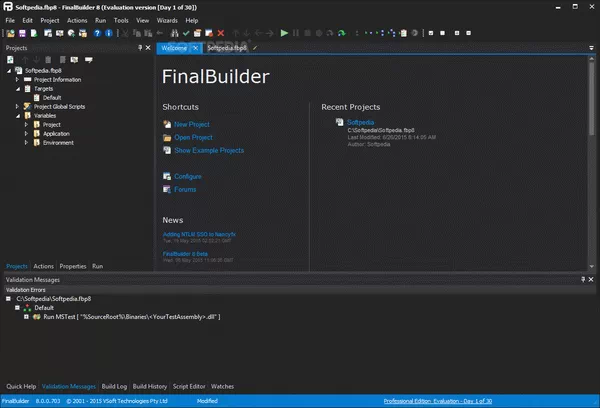Click the Open Project shortcut link
This screenshot has height=408, width=600.
pos(193,137)
